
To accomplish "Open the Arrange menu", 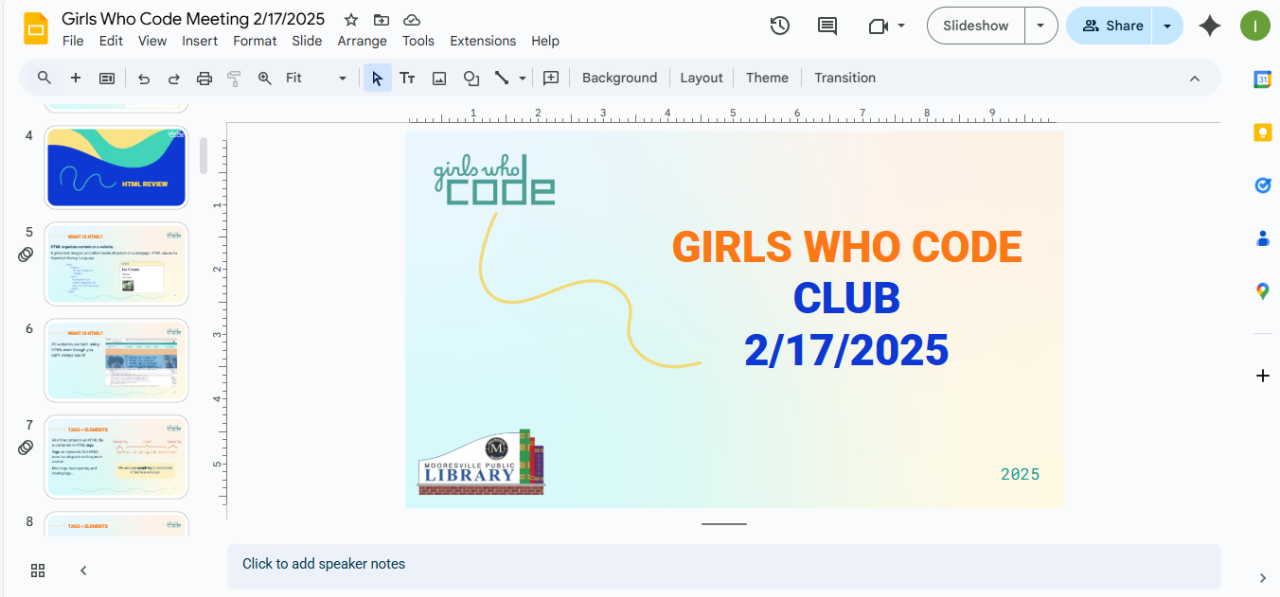I will (x=362, y=41).
